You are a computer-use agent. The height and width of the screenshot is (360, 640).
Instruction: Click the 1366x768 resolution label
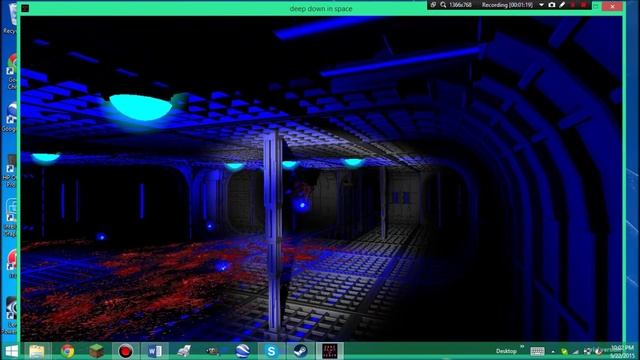pos(460,5)
